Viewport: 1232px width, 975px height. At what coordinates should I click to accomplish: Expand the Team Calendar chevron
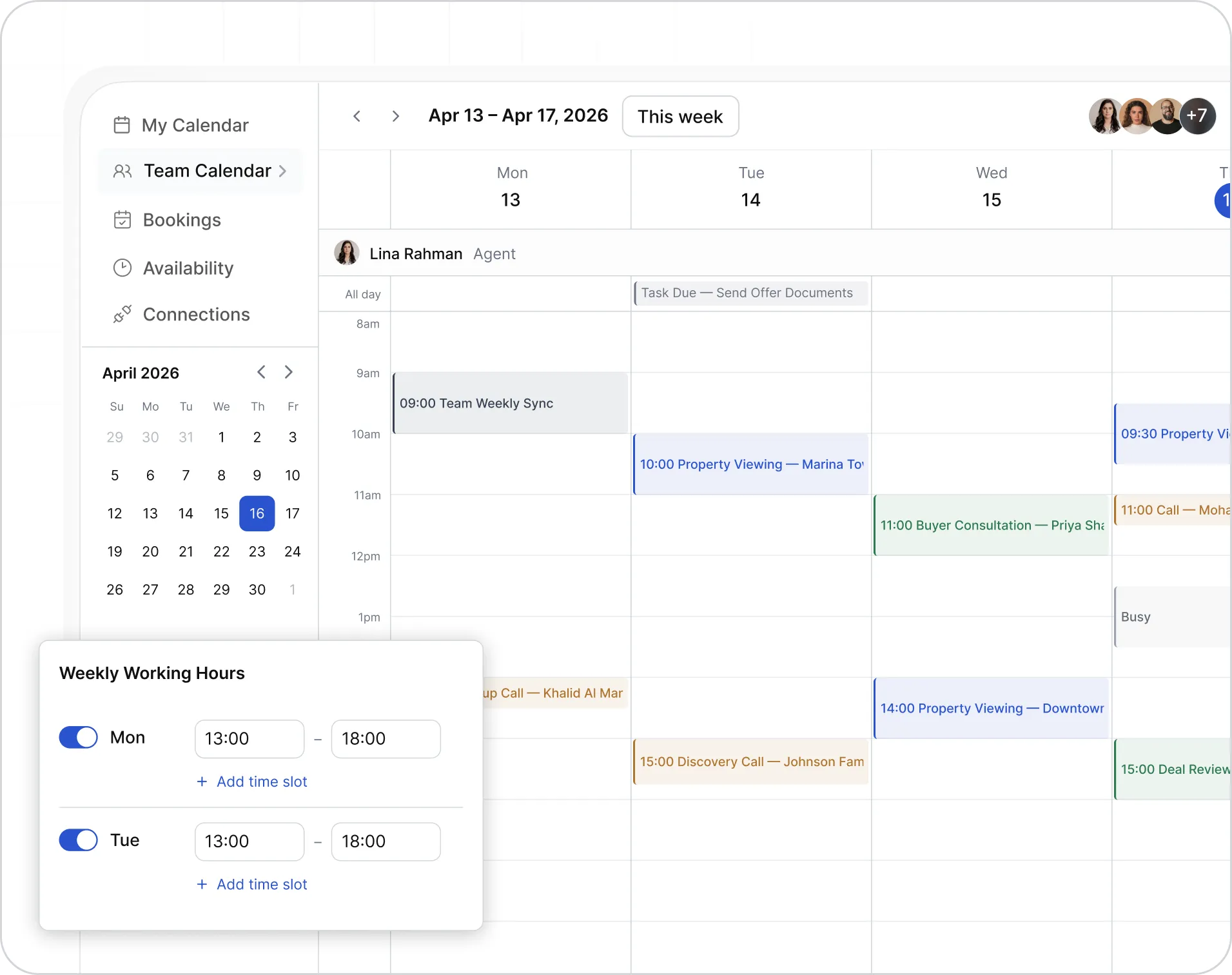282,171
